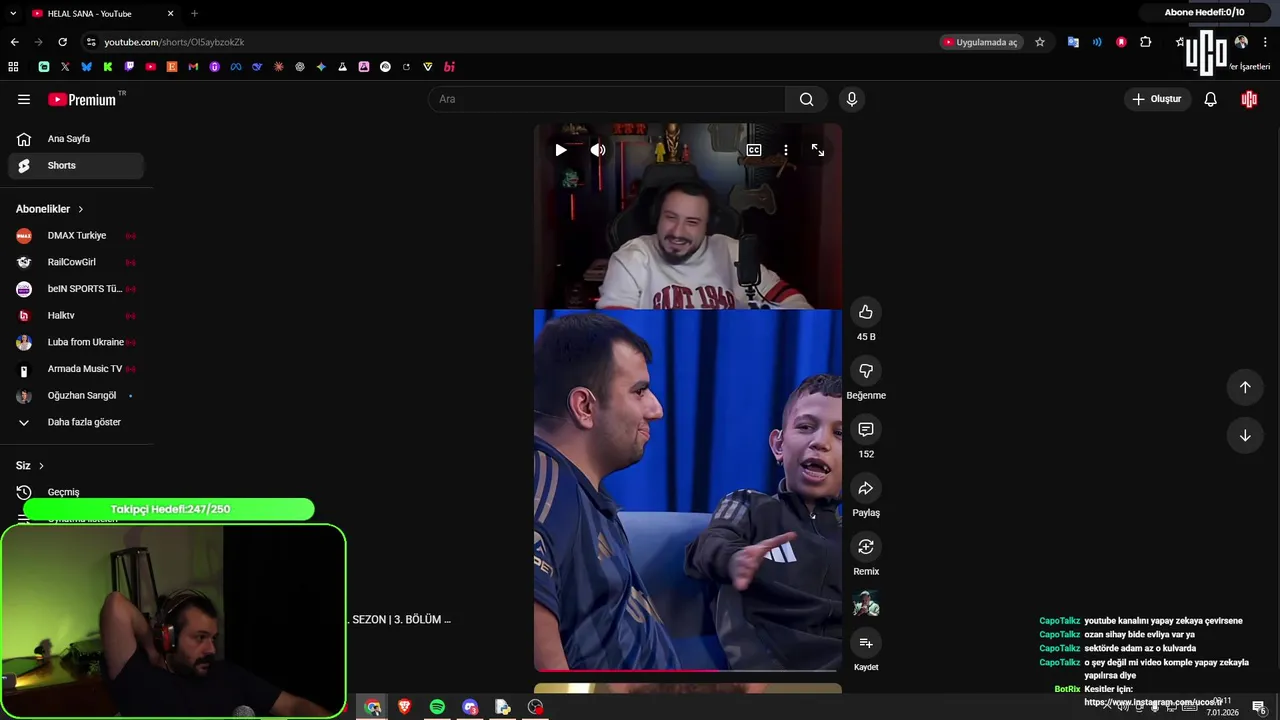Image resolution: width=1280 pixels, height=720 pixels.
Task: Like the Short with 45 B likes
Action: [866, 312]
